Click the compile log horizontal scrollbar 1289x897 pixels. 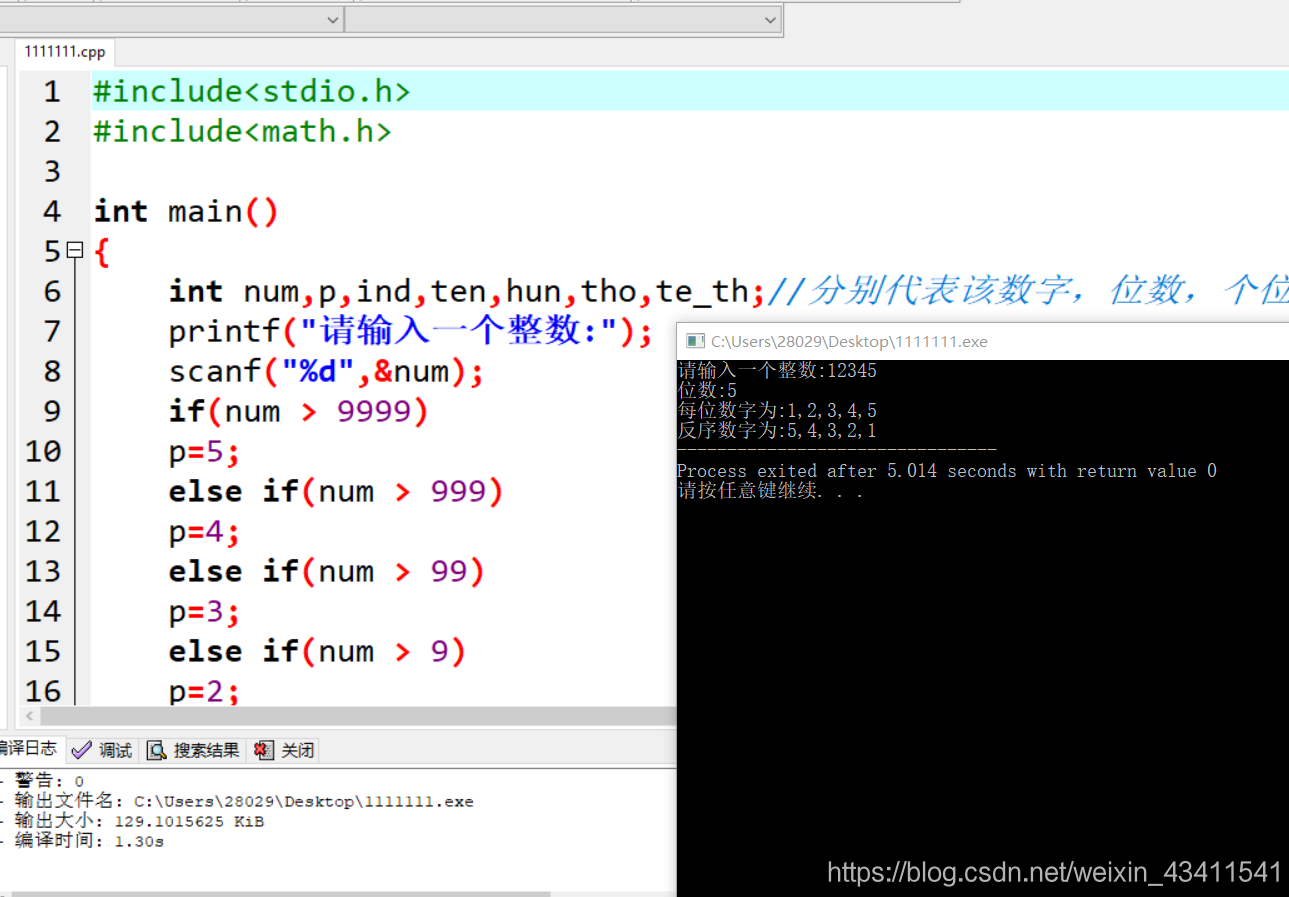click(x=280, y=894)
